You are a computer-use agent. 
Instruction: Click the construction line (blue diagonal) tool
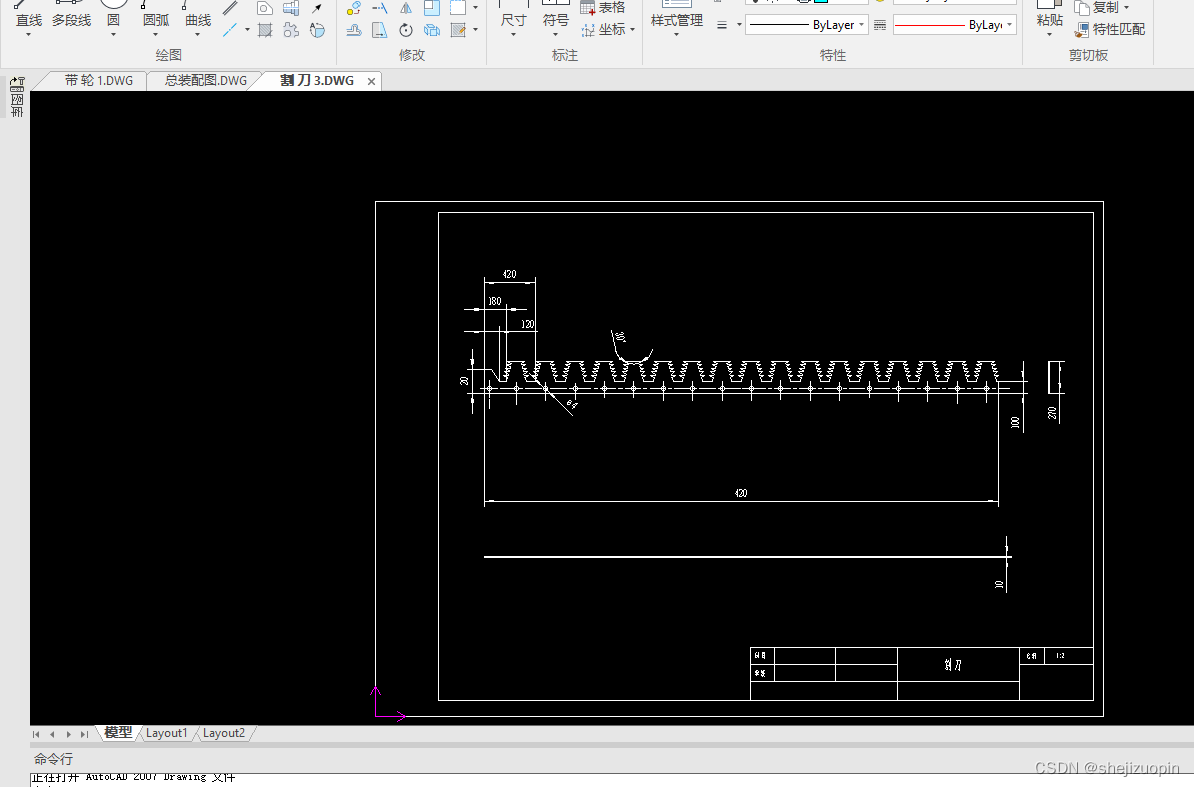pyautogui.click(x=229, y=30)
